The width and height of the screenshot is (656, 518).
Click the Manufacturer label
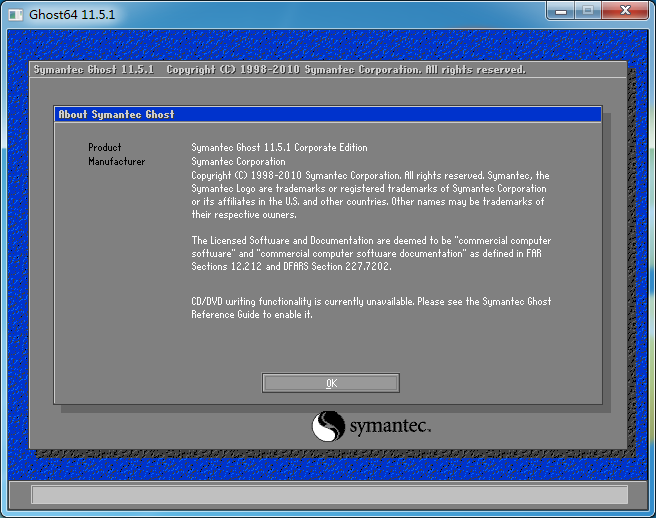(116, 162)
